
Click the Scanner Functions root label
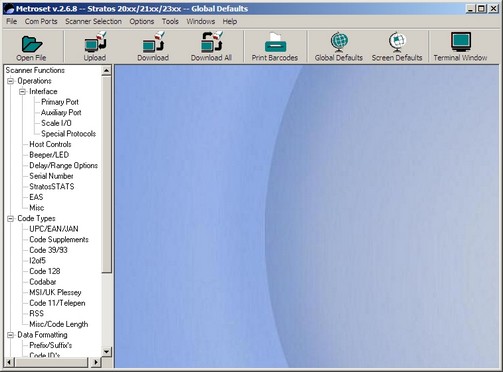pyautogui.click(x=35, y=70)
